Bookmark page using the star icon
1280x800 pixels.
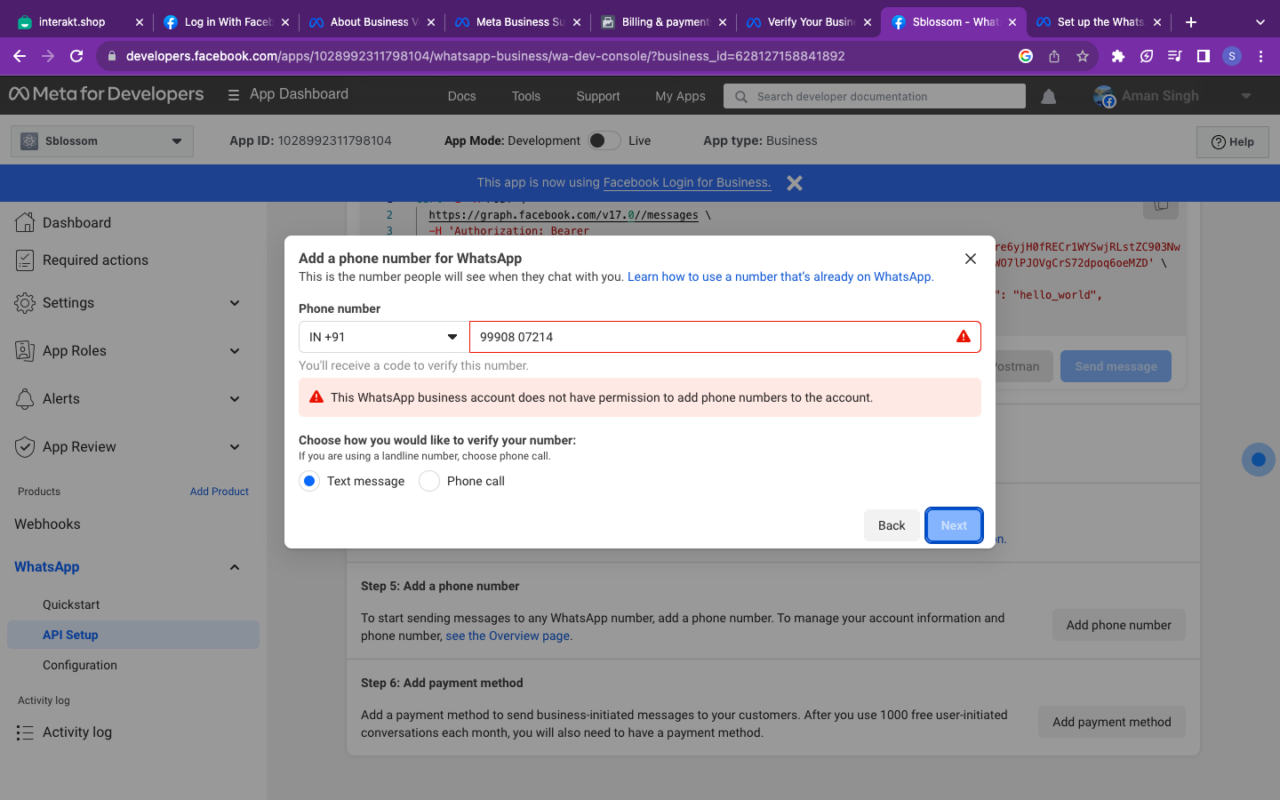point(1082,56)
